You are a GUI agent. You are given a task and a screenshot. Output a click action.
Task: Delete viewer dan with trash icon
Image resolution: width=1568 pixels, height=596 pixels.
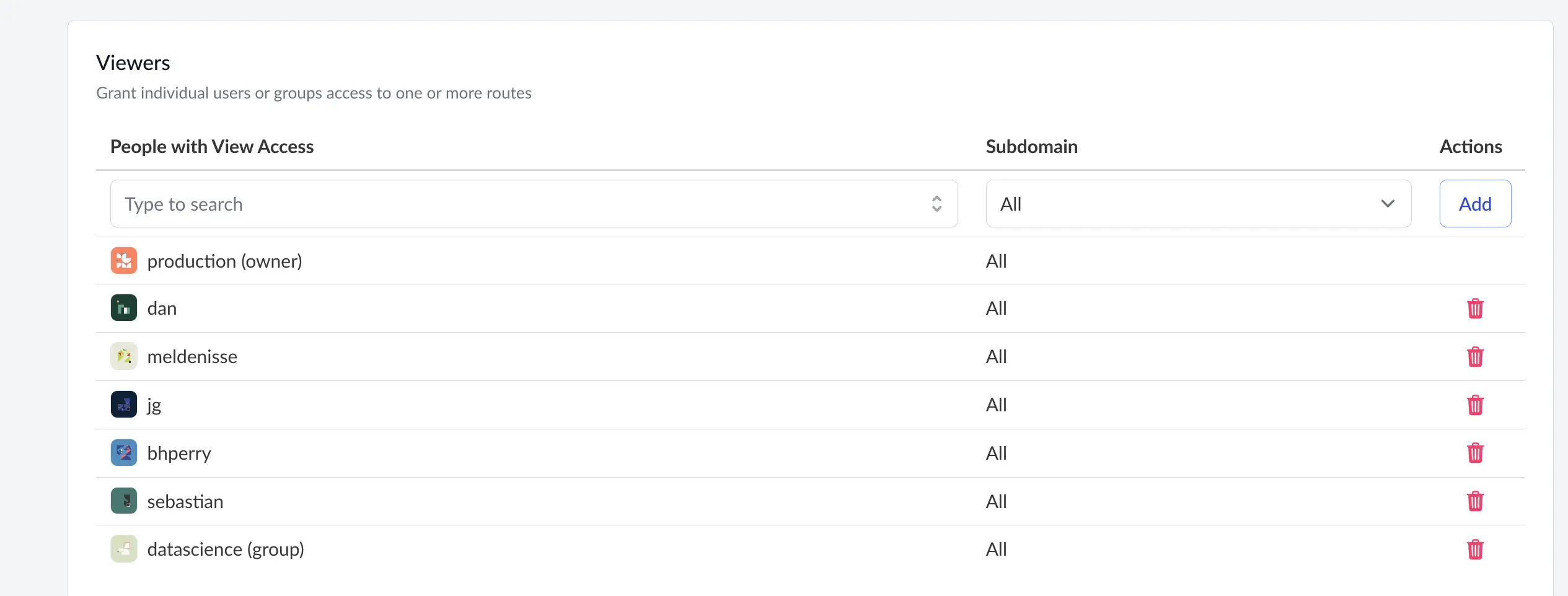pos(1475,309)
